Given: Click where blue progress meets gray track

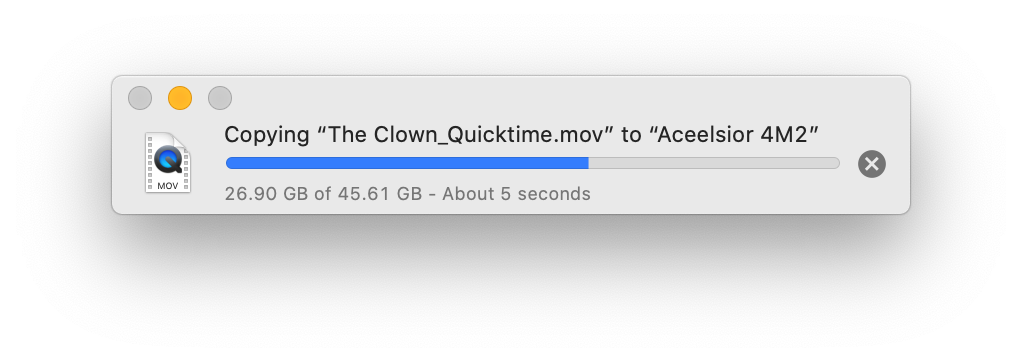Looking at the screenshot, I should [x=589, y=163].
